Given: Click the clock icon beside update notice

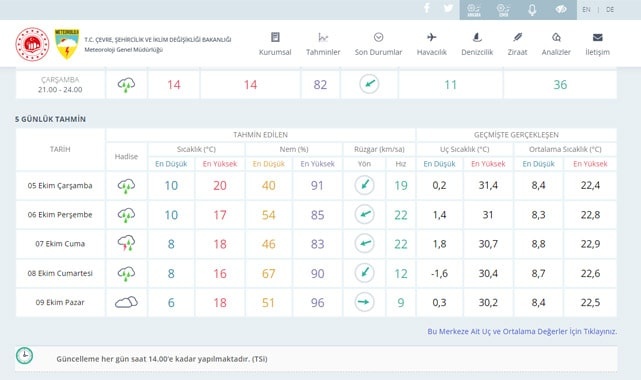Looking at the screenshot, I should pyautogui.click(x=25, y=355).
